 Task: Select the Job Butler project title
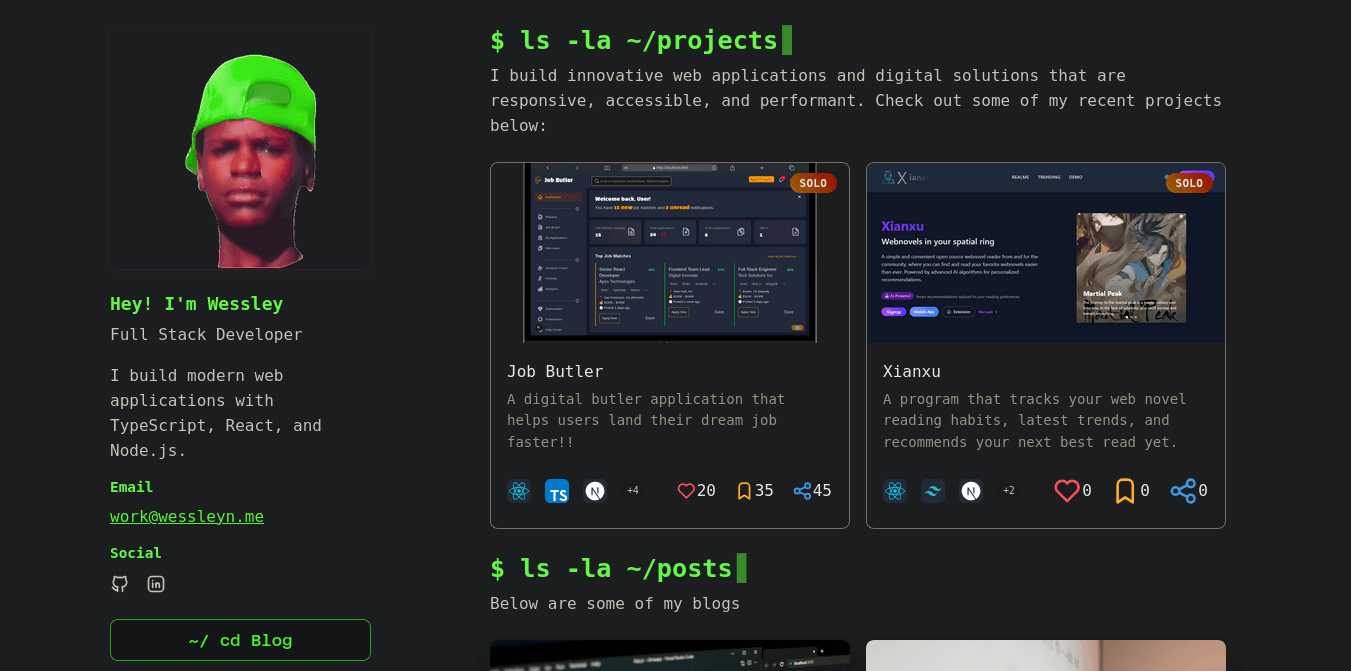pyautogui.click(x=555, y=371)
